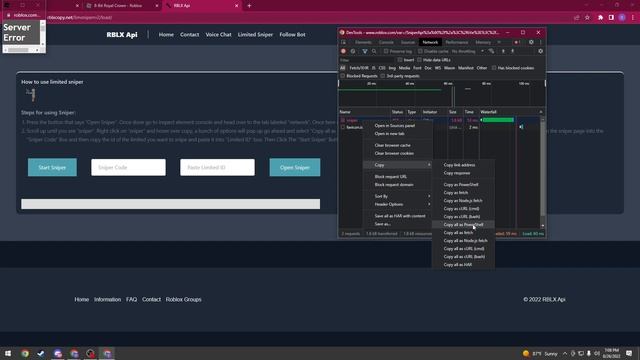Click the weather icon in the taskbar
The width and height of the screenshot is (640, 360).
click(x=526, y=353)
